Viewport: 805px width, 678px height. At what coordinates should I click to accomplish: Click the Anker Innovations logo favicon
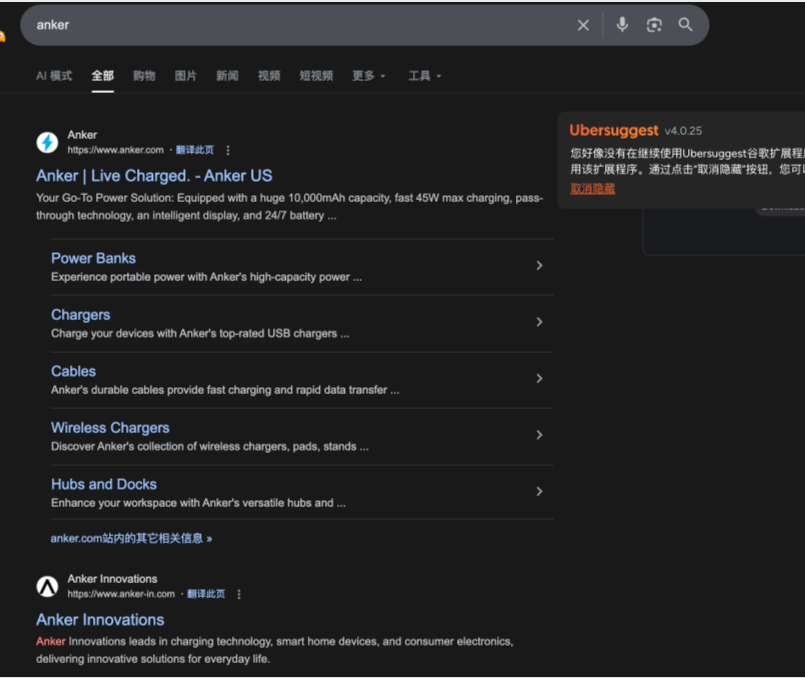(47, 586)
